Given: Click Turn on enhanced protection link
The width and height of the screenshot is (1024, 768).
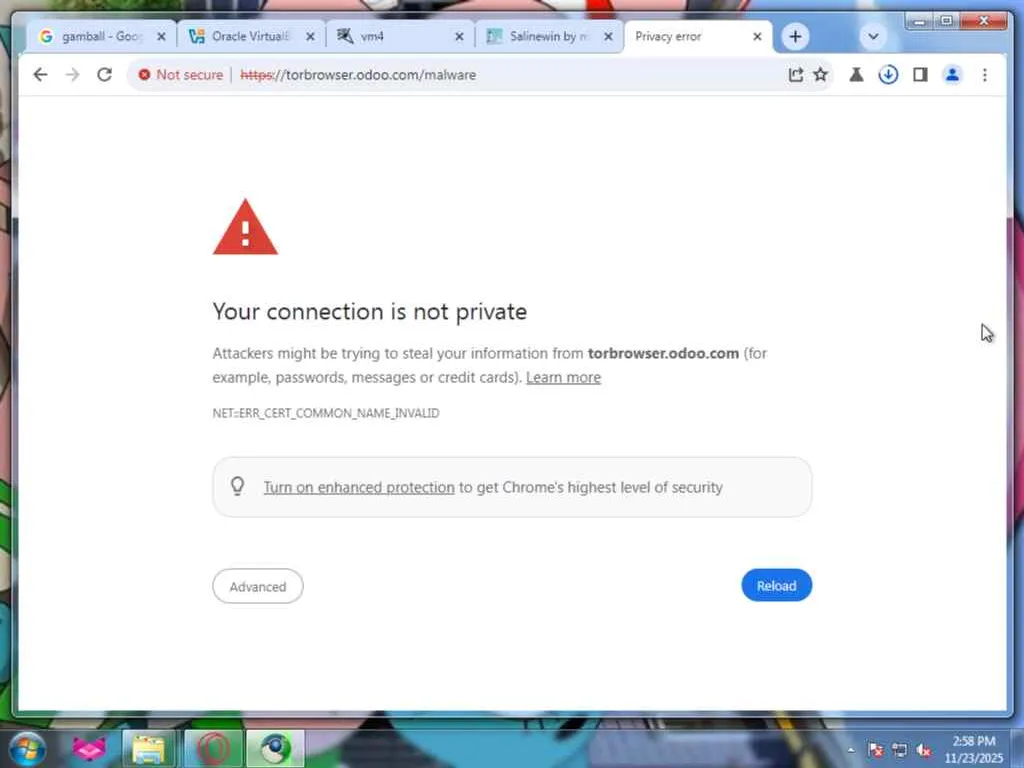Looking at the screenshot, I should coord(359,487).
